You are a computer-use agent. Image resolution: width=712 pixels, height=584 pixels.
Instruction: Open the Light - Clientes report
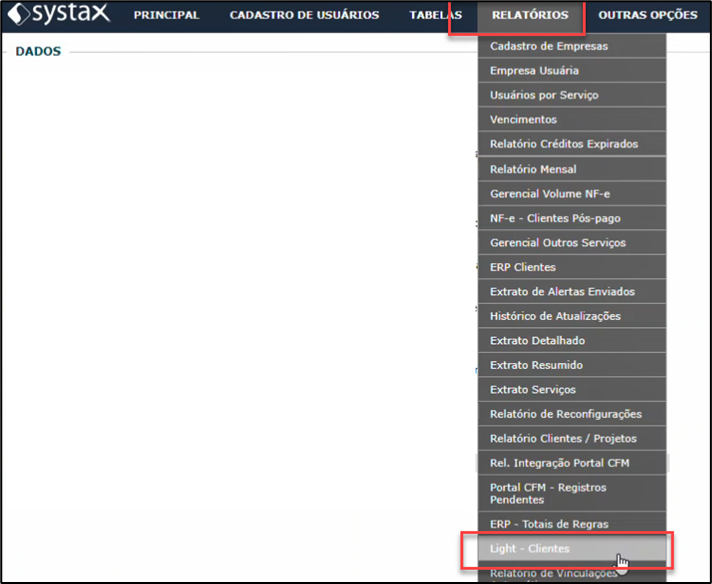(x=572, y=549)
